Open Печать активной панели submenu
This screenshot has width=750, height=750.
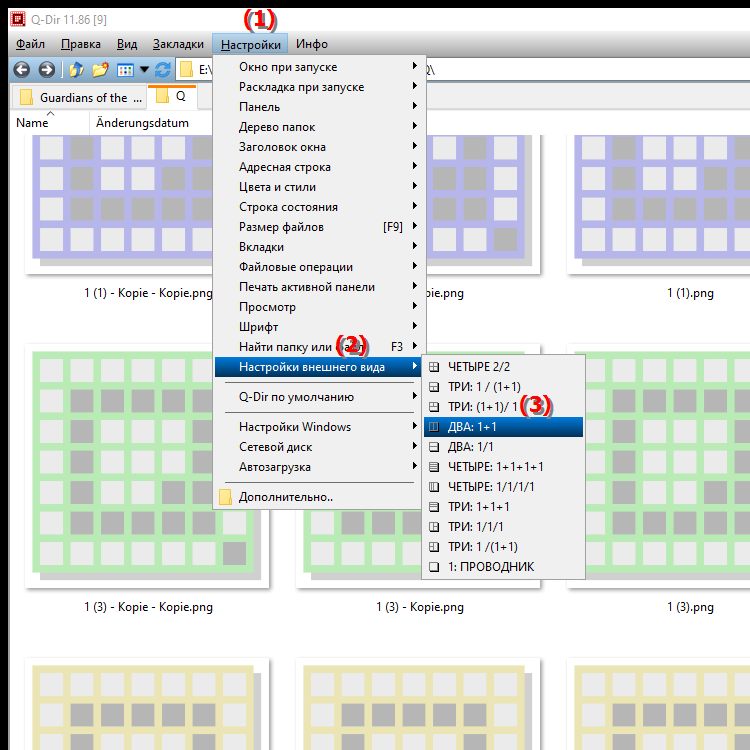pyautogui.click(x=319, y=287)
